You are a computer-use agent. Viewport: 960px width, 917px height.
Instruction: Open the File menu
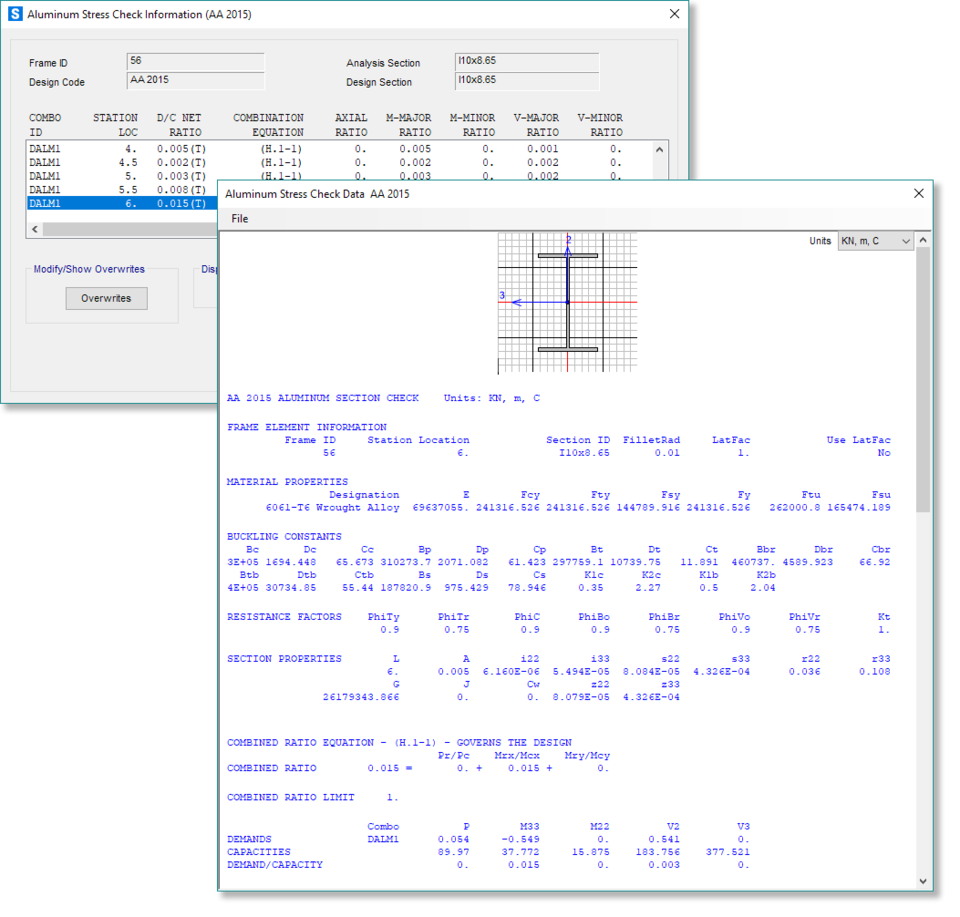[240, 219]
